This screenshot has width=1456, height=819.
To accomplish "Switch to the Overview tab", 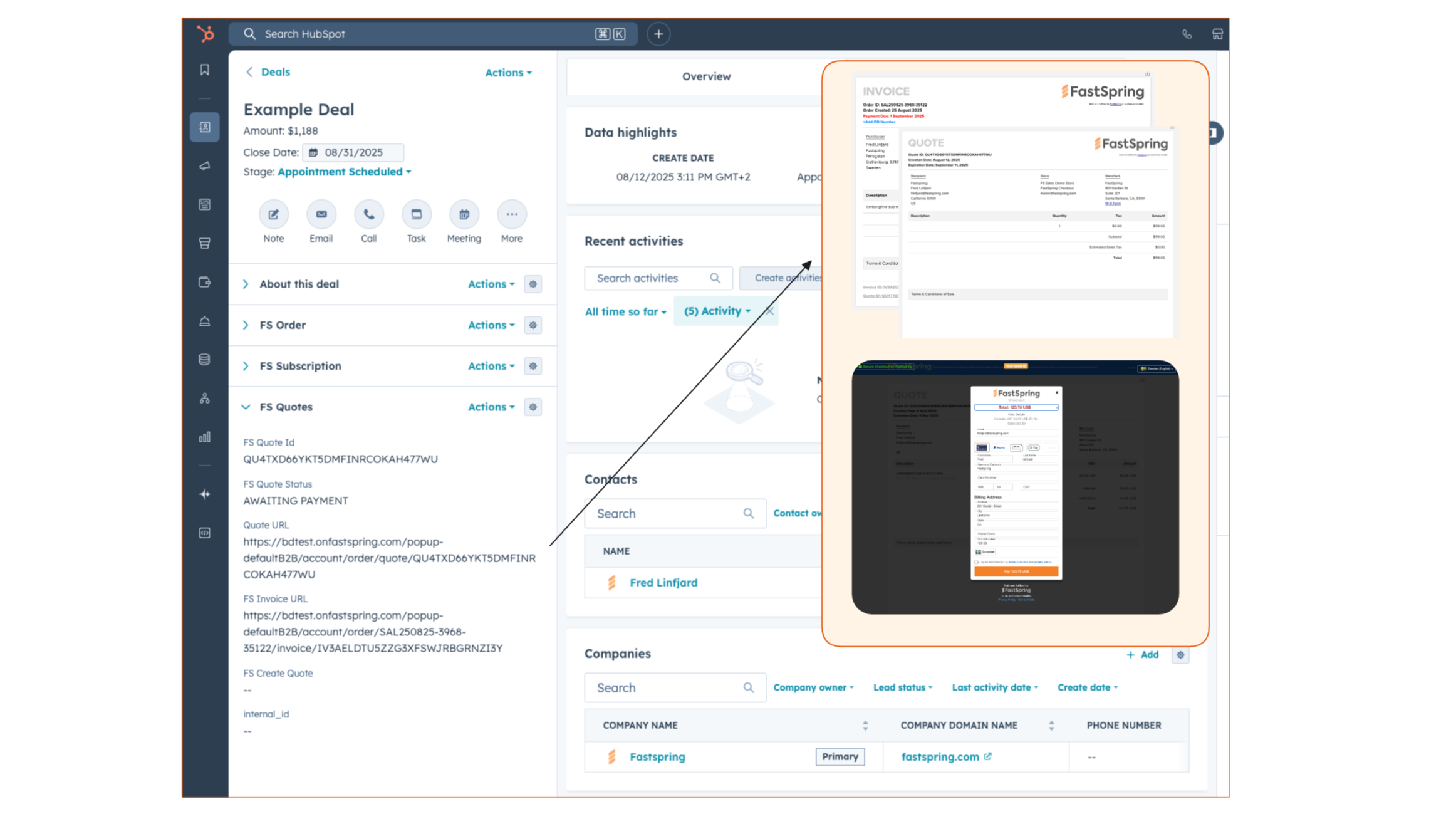I will point(706,76).
